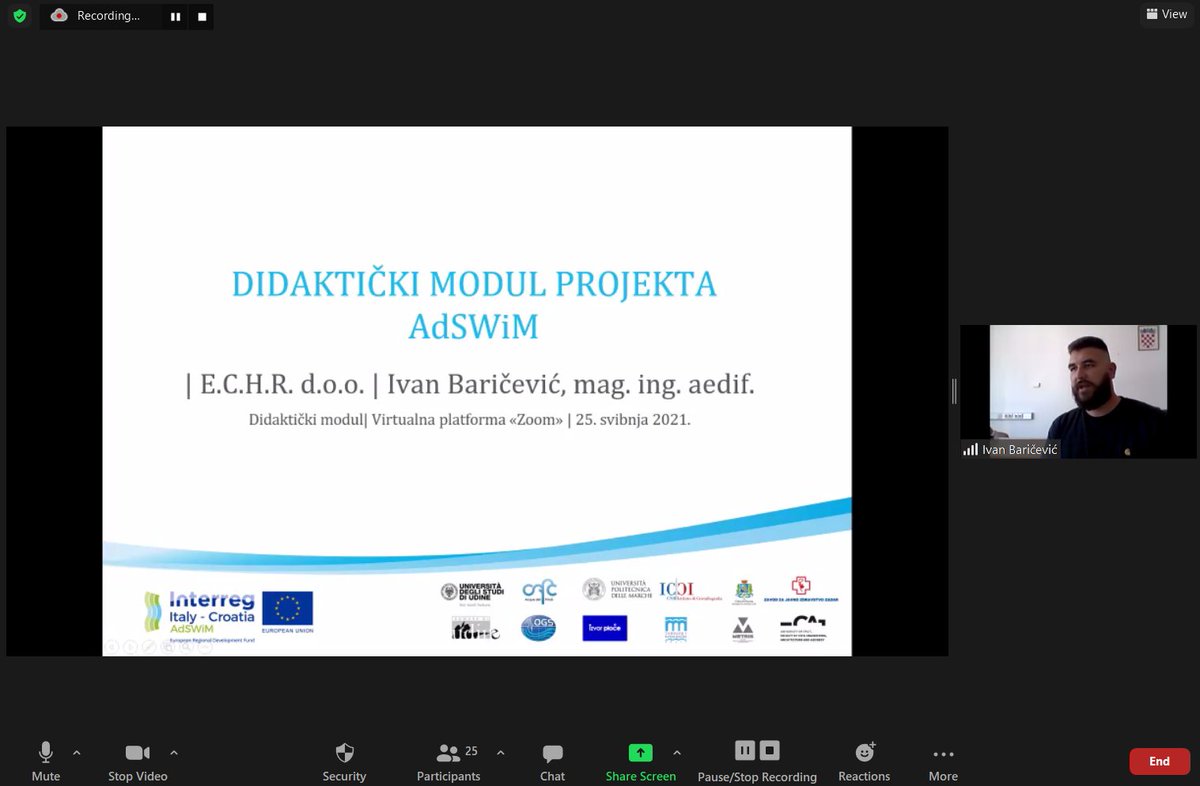Click the E.C.H.R. d.o.o. presenter line
This screenshot has height=786, width=1200.
pyautogui.click(x=470, y=384)
